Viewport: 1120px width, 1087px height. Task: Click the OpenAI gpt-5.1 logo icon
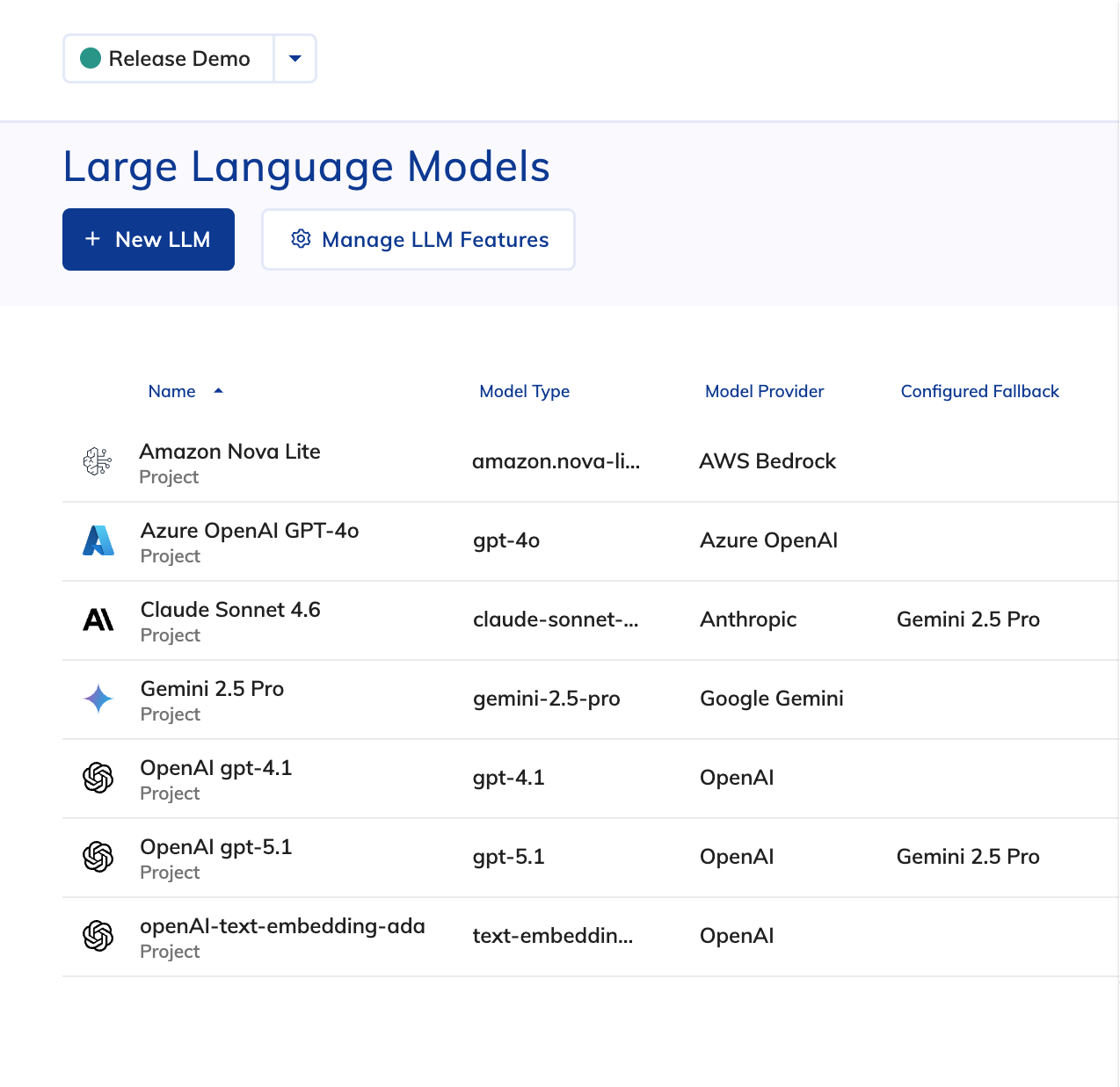click(x=98, y=857)
